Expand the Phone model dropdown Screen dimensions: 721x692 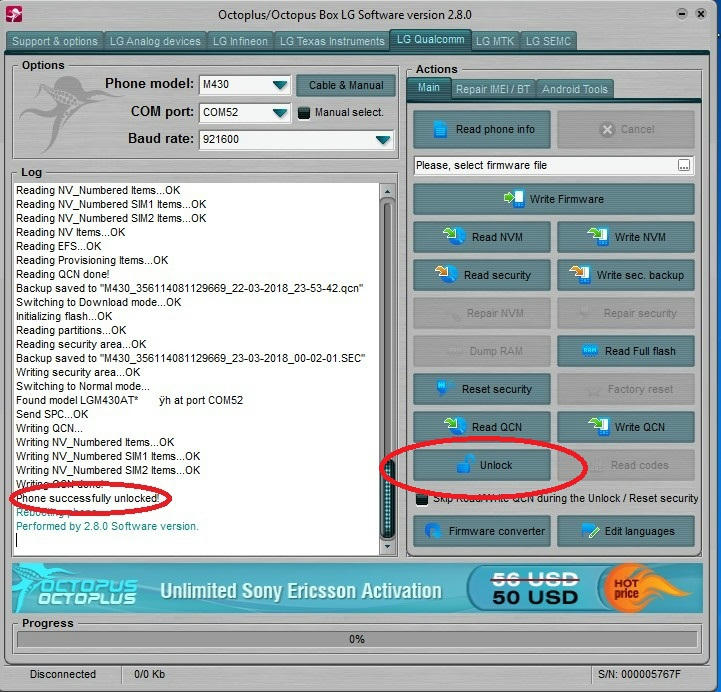point(279,86)
